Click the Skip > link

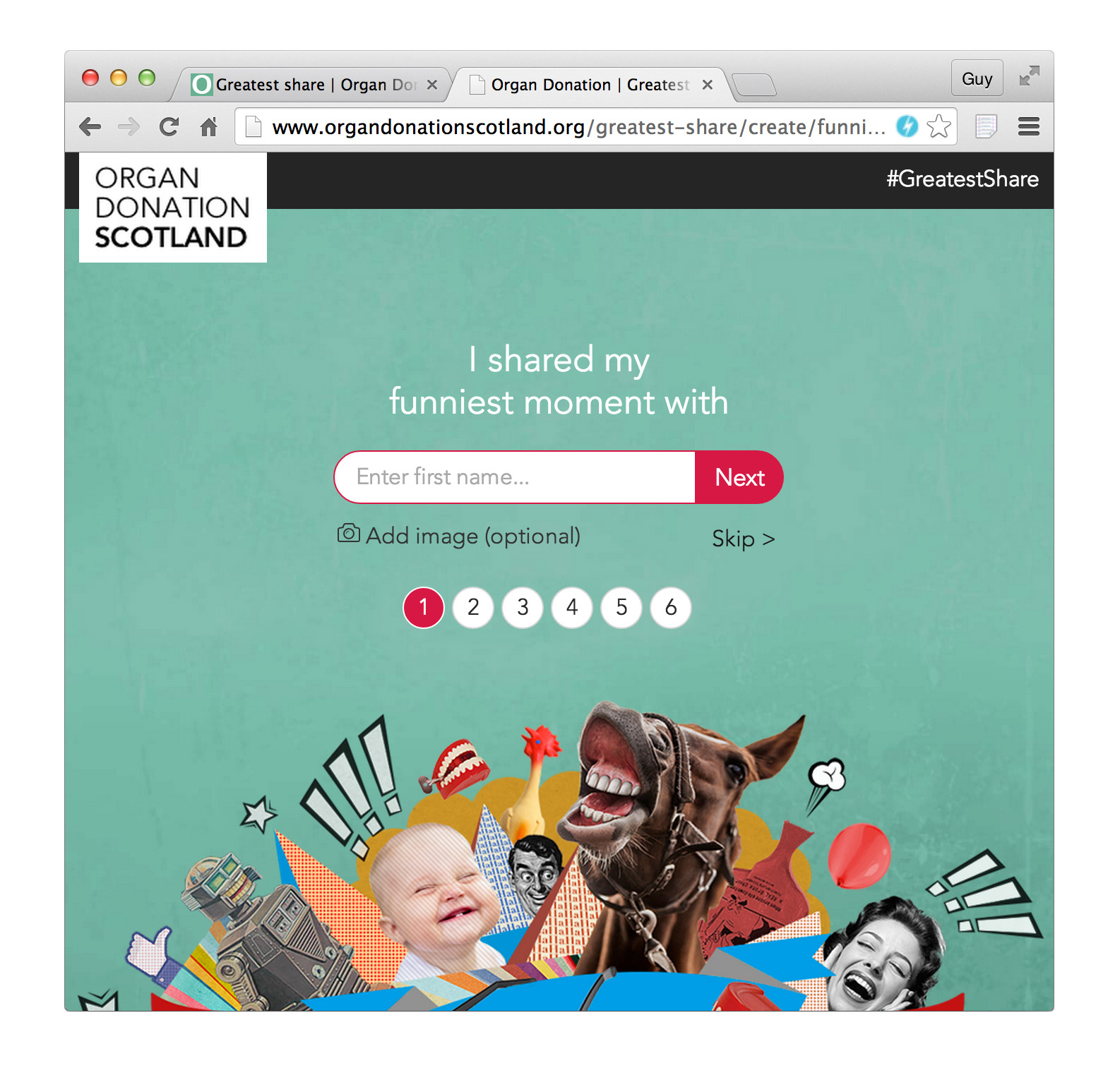tap(744, 539)
